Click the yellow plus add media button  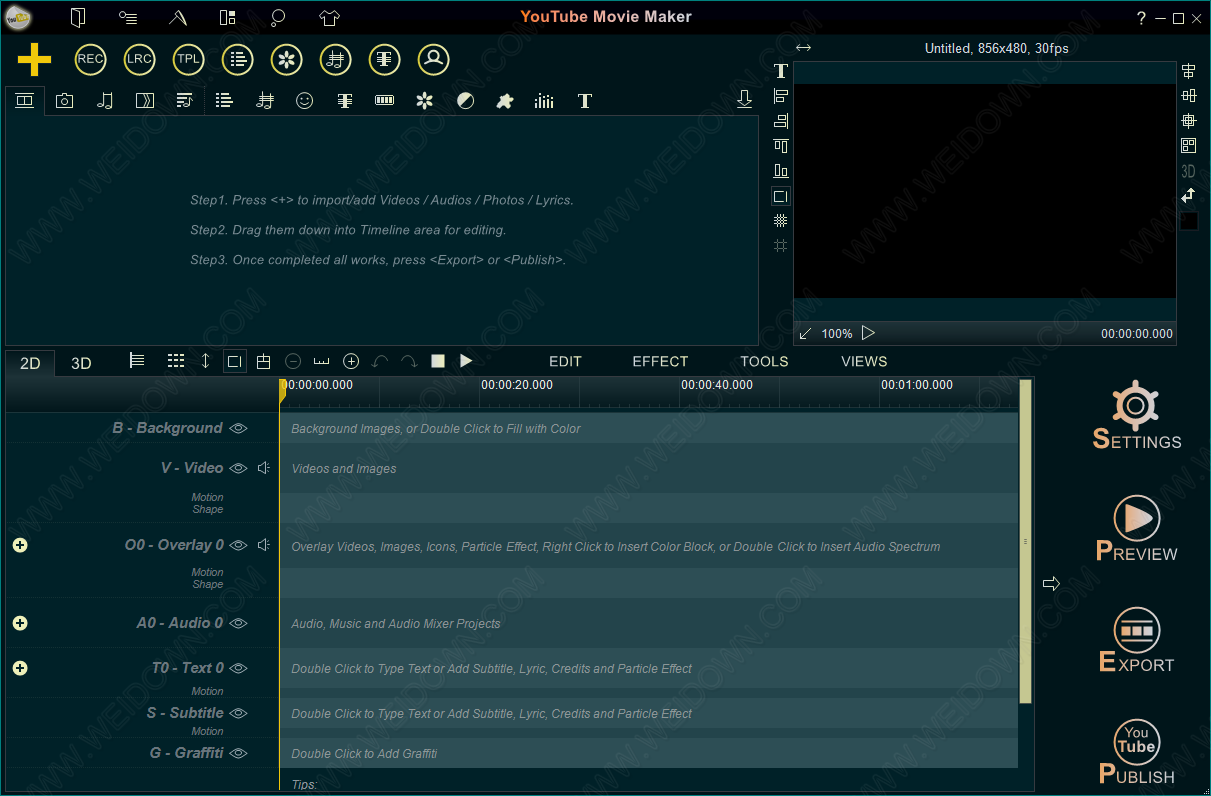34,60
